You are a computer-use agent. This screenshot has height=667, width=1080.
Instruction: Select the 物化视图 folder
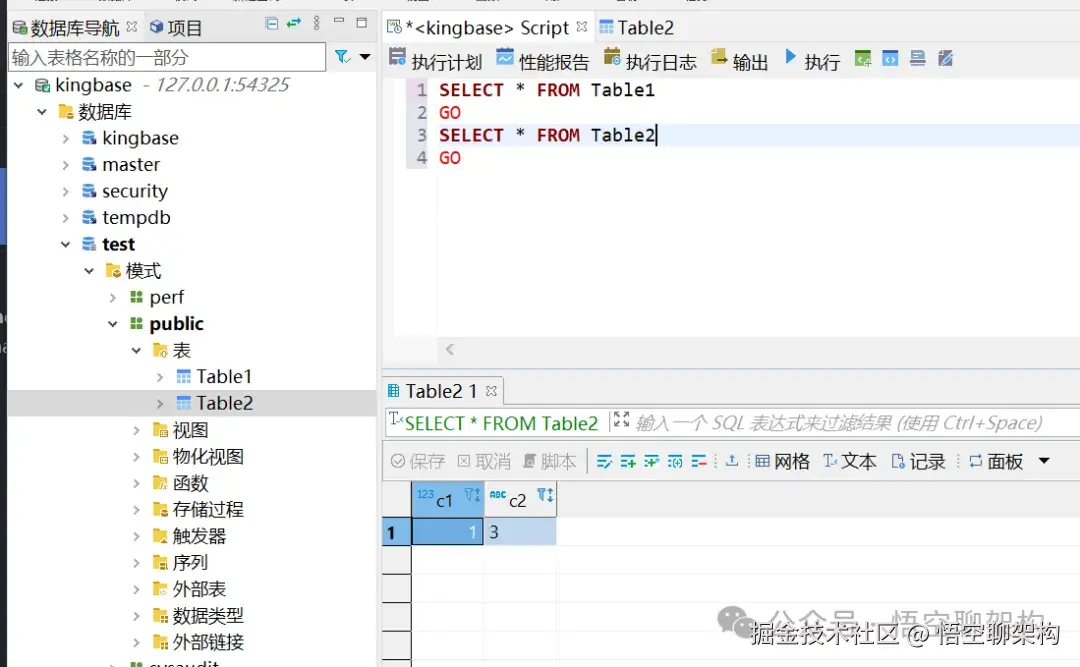coord(208,457)
